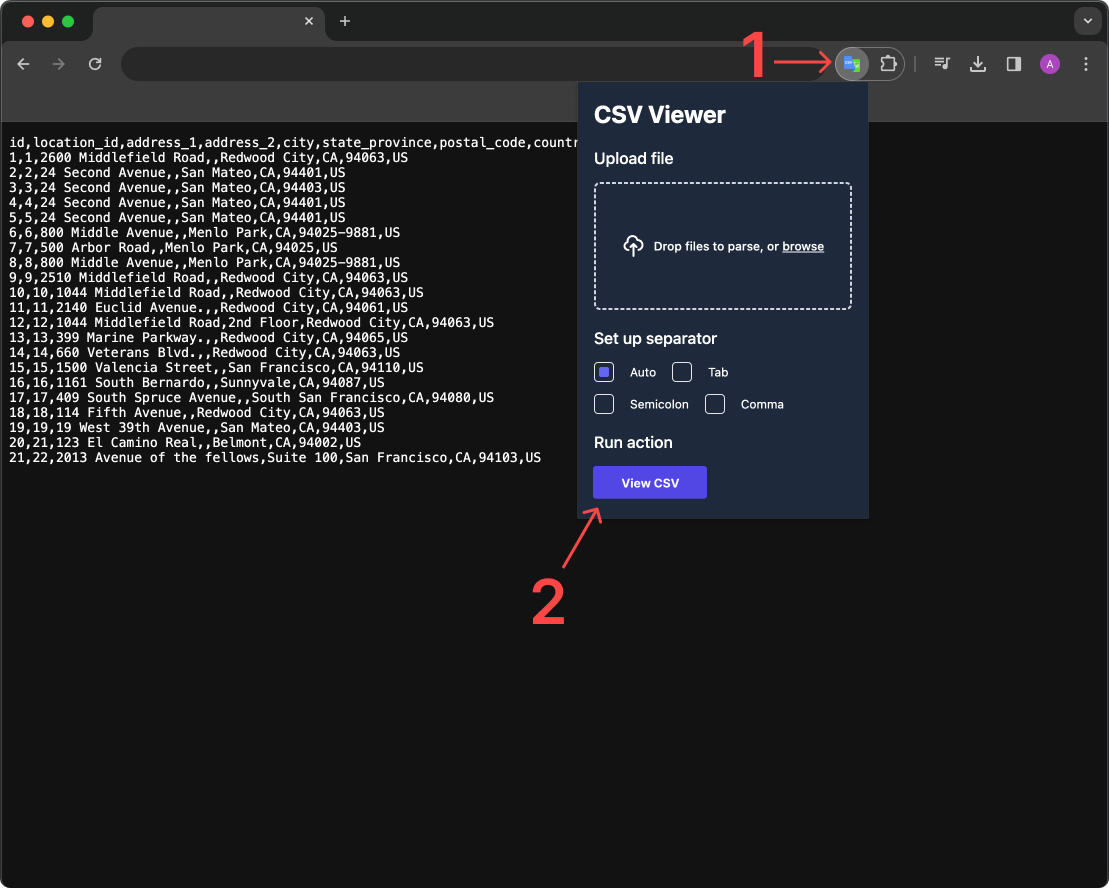Go back to the previous page
The height and width of the screenshot is (888, 1109).
coord(23,64)
